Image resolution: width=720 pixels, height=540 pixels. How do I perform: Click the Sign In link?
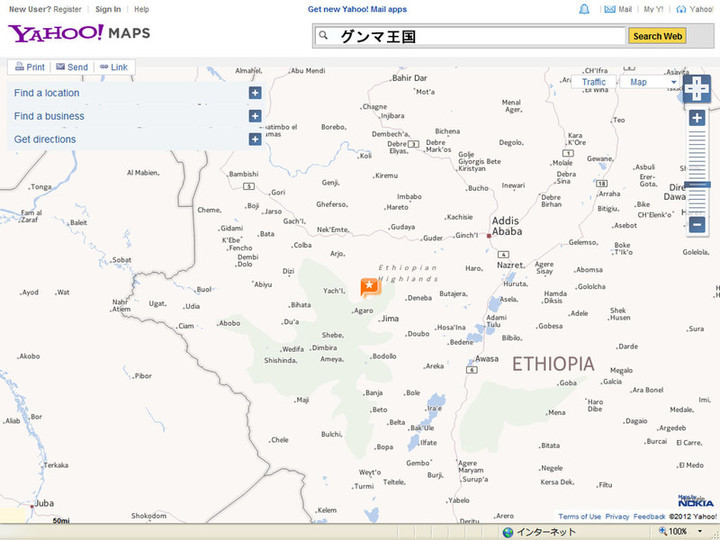coord(108,9)
